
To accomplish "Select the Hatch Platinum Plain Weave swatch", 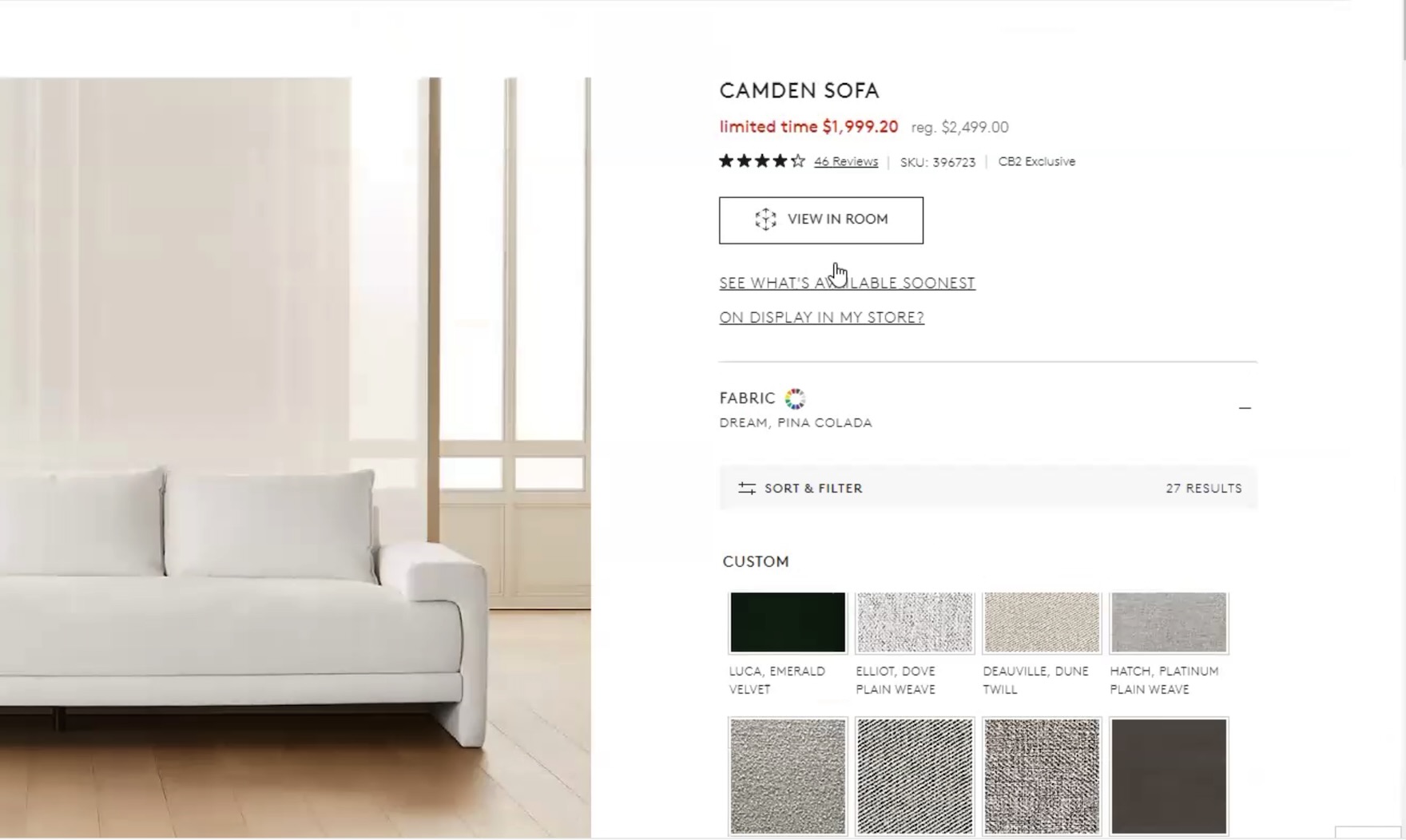I will click(x=1169, y=623).
